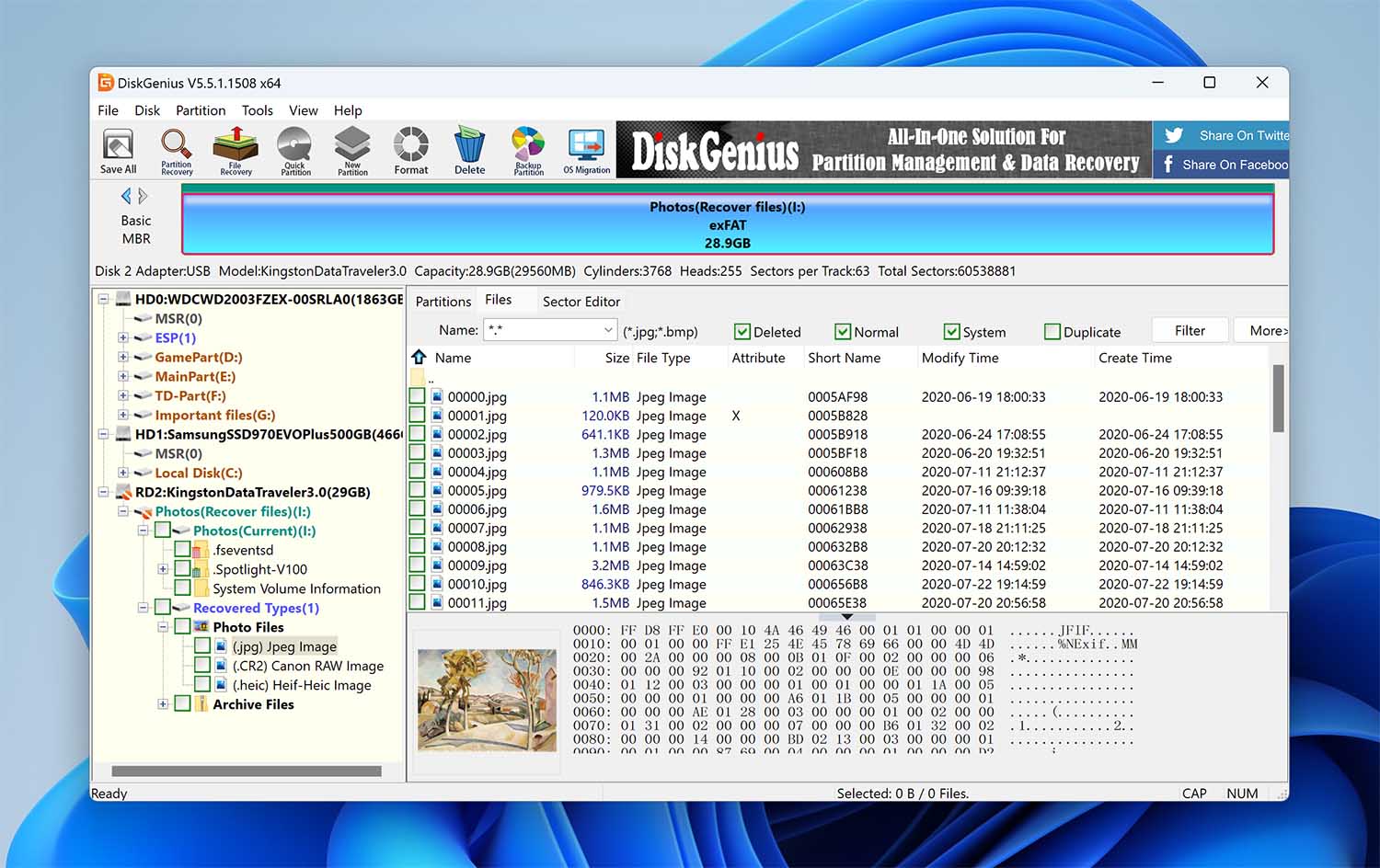The image size is (1380, 868).
Task: Click the file list vertical scrollbar
Action: [x=1278, y=398]
